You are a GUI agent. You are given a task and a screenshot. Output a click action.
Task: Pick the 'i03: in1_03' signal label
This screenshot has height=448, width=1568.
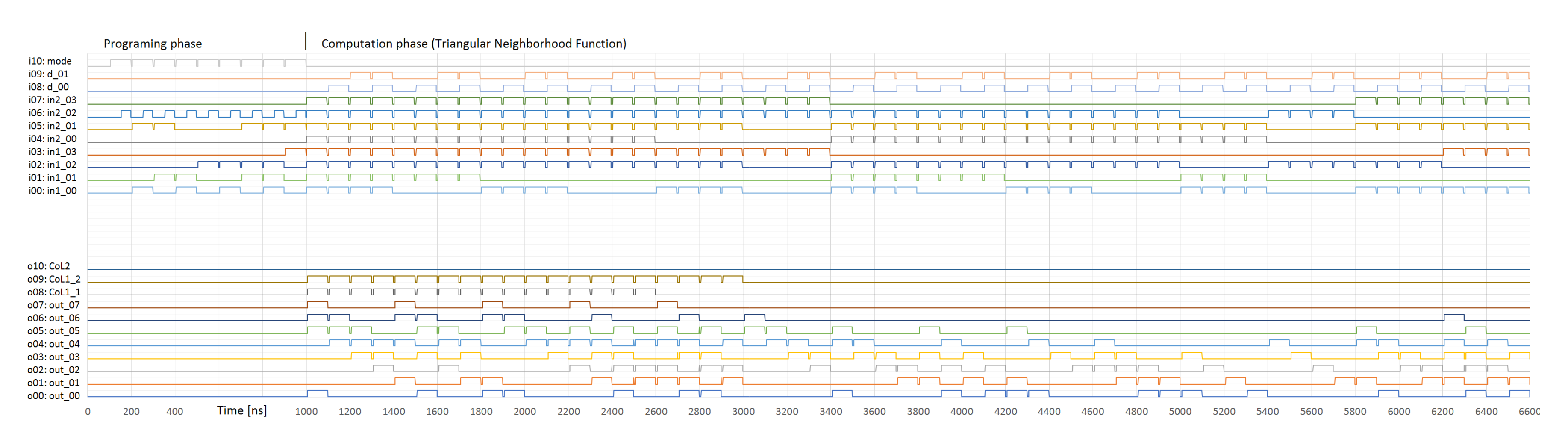tap(52, 152)
